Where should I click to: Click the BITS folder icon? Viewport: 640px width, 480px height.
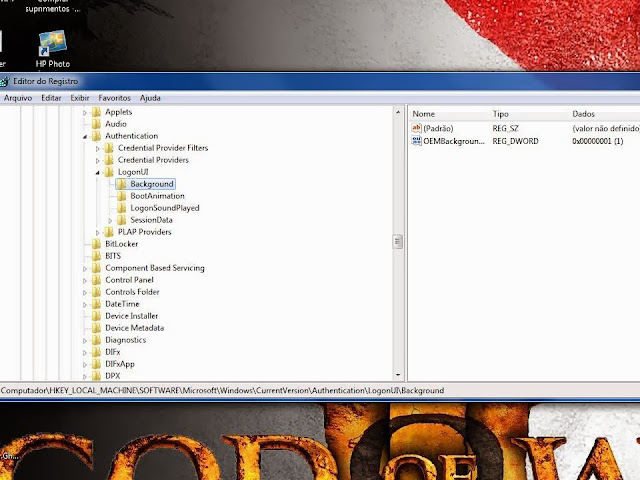(x=96, y=256)
